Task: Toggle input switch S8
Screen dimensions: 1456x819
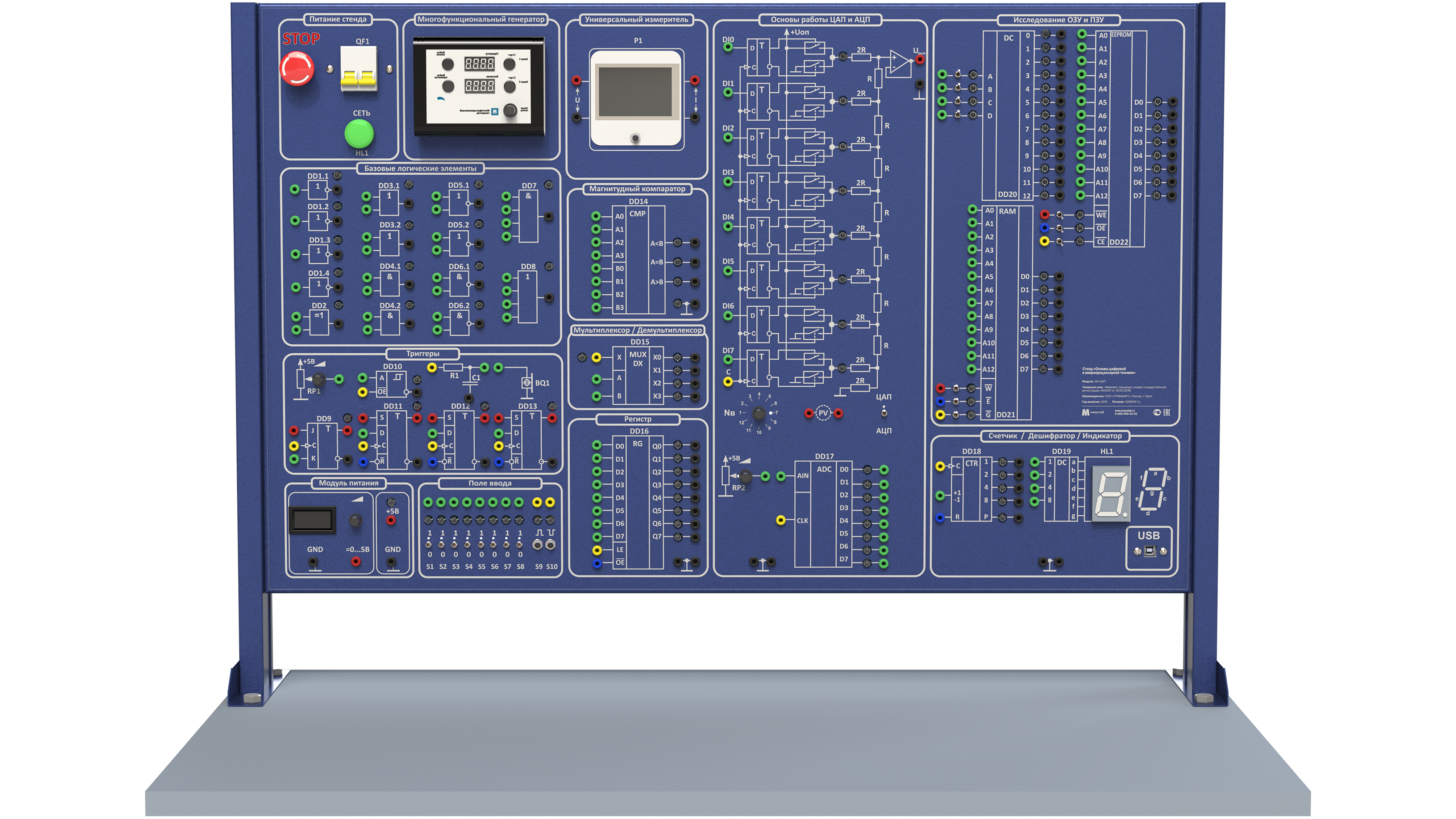Action: 520,544
